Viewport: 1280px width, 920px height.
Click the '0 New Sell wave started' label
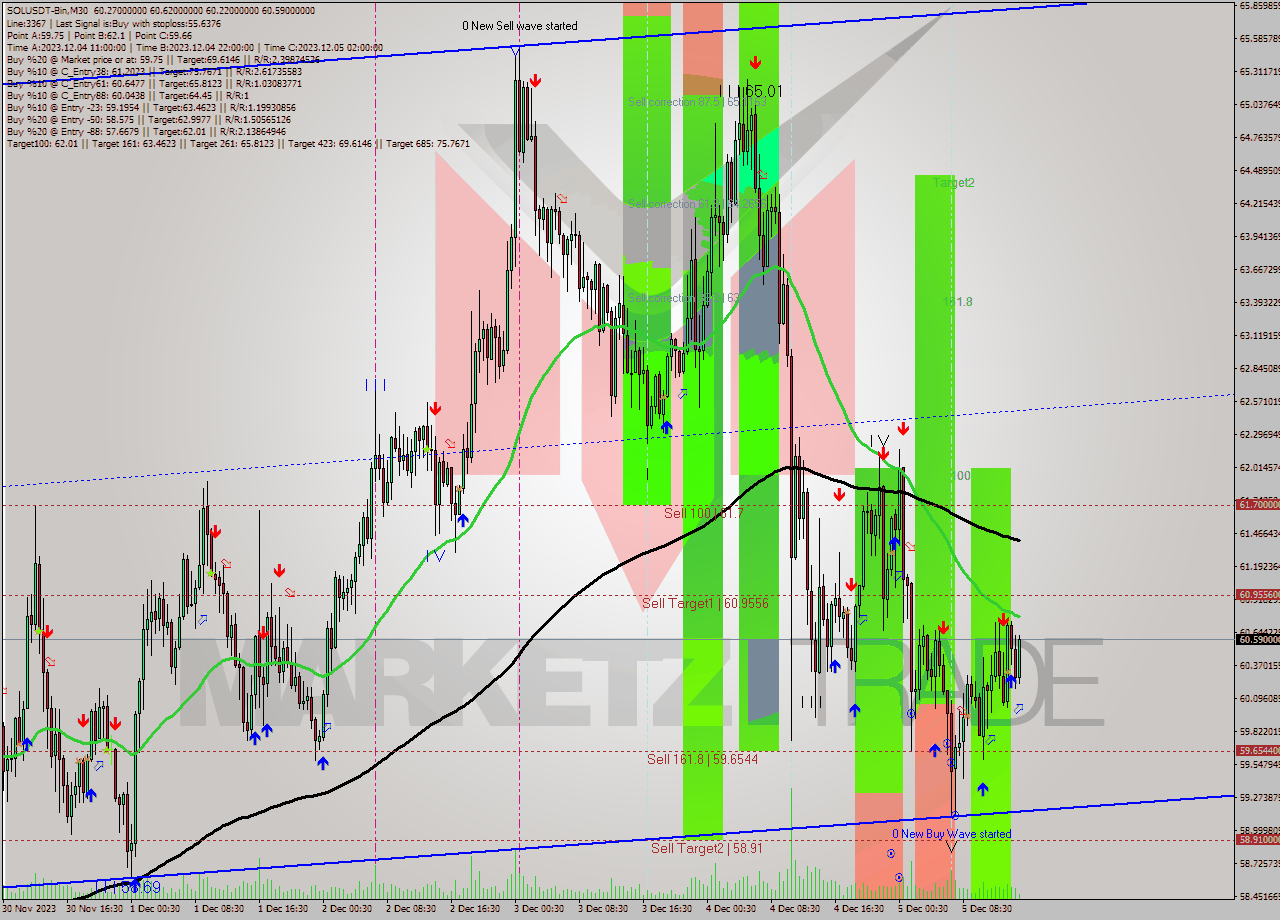[x=519, y=26]
